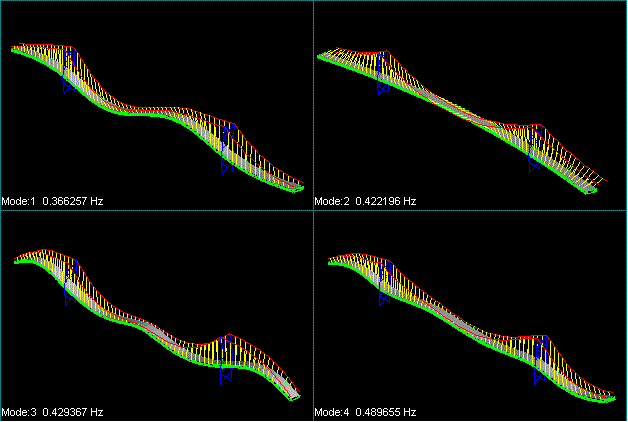
Task: Click the Mode:1 0.366257 Hz label
Action: pyautogui.click(x=52, y=201)
